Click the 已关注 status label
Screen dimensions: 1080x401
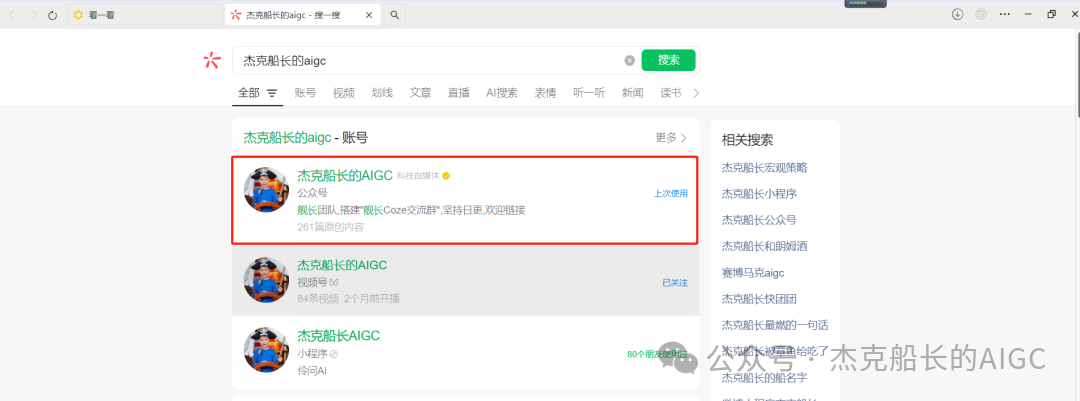coord(675,282)
